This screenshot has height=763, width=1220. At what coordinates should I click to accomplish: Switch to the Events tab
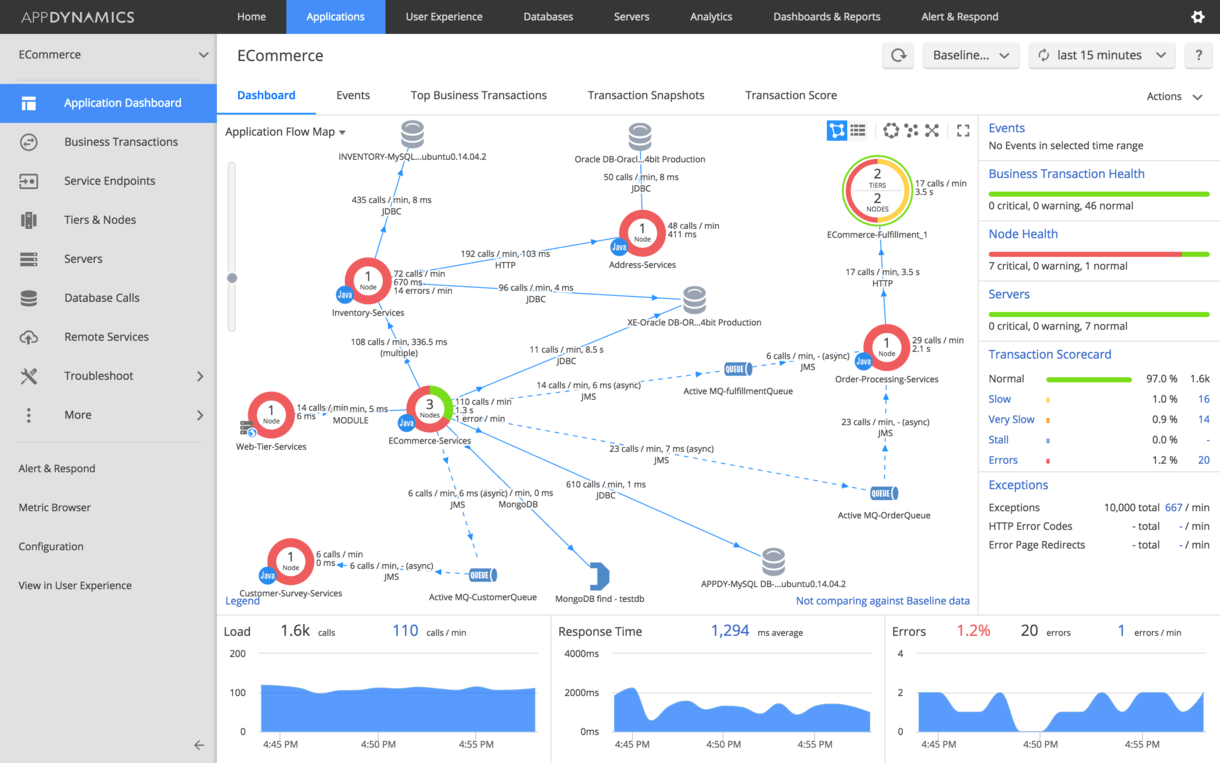click(x=353, y=95)
